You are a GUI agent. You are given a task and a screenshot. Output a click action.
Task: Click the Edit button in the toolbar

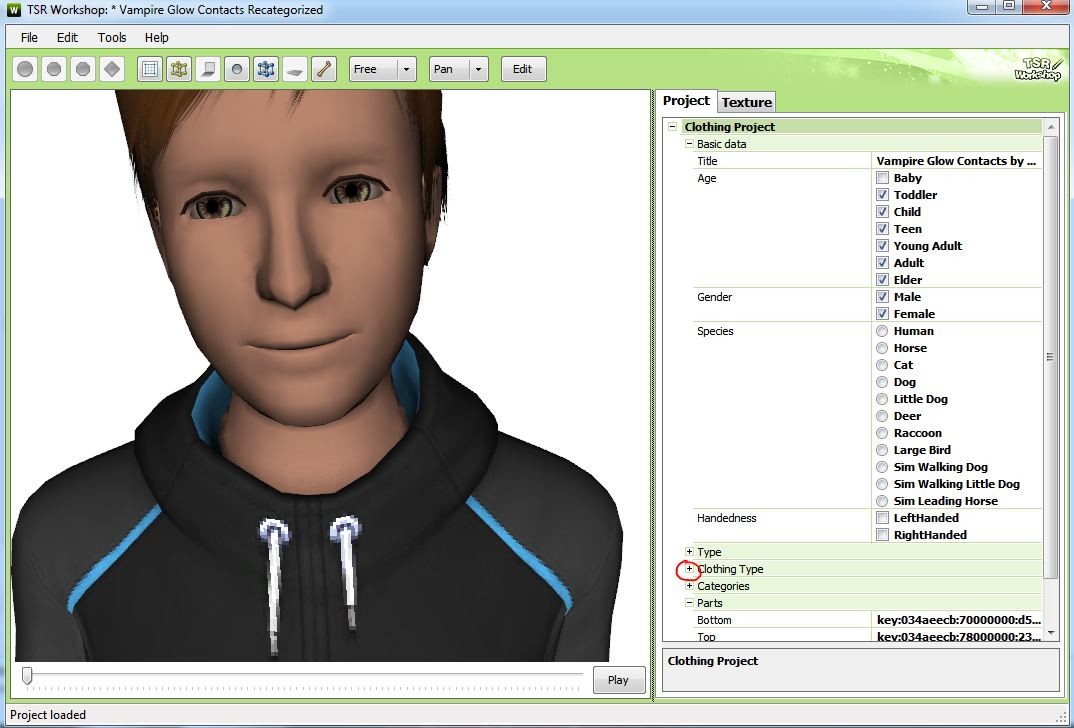coord(523,69)
